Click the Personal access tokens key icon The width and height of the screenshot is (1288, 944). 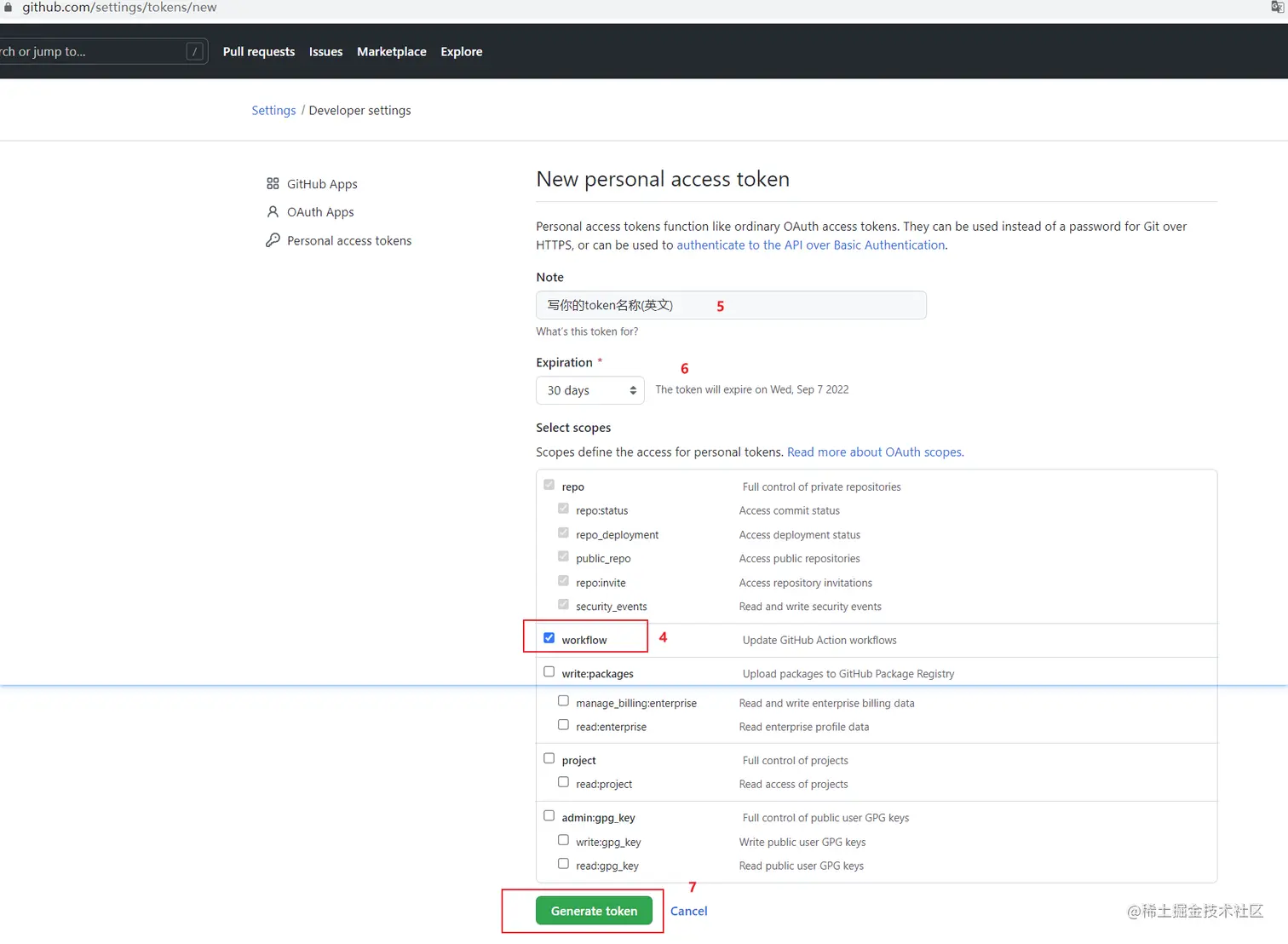click(273, 240)
